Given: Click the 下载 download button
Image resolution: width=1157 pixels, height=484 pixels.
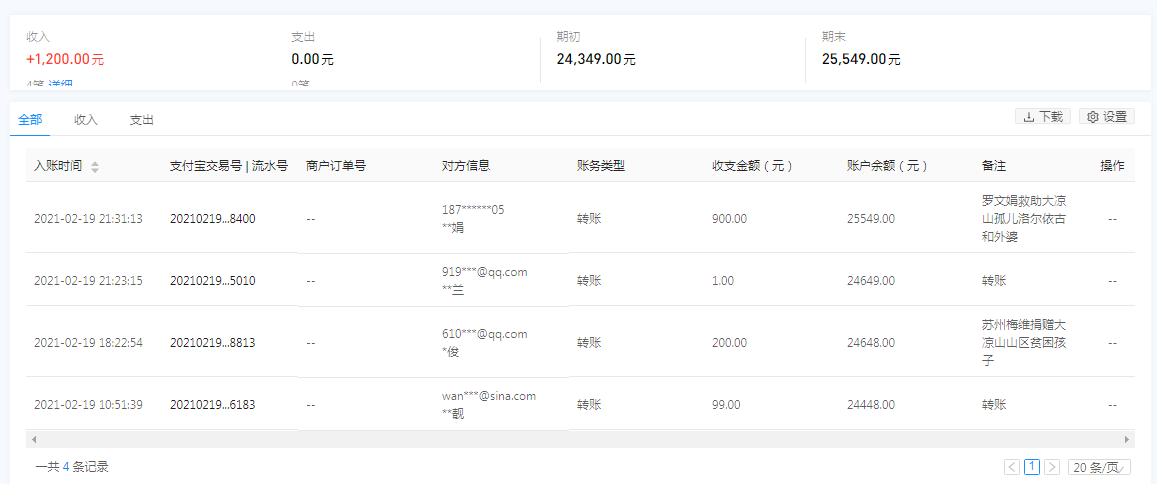Looking at the screenshot, I should tap(1042, 117).
